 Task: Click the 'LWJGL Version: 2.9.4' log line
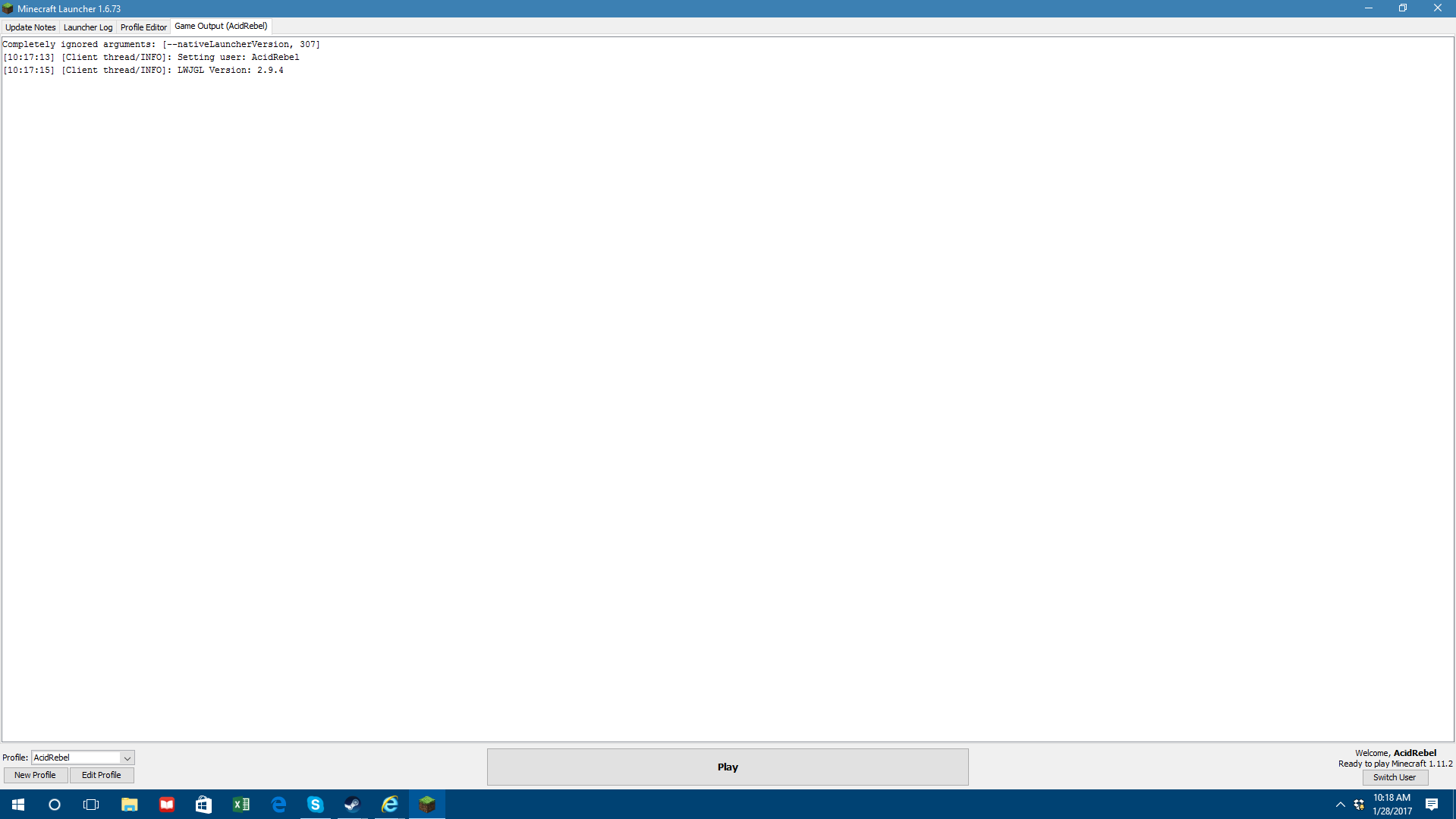pos(143,70)
